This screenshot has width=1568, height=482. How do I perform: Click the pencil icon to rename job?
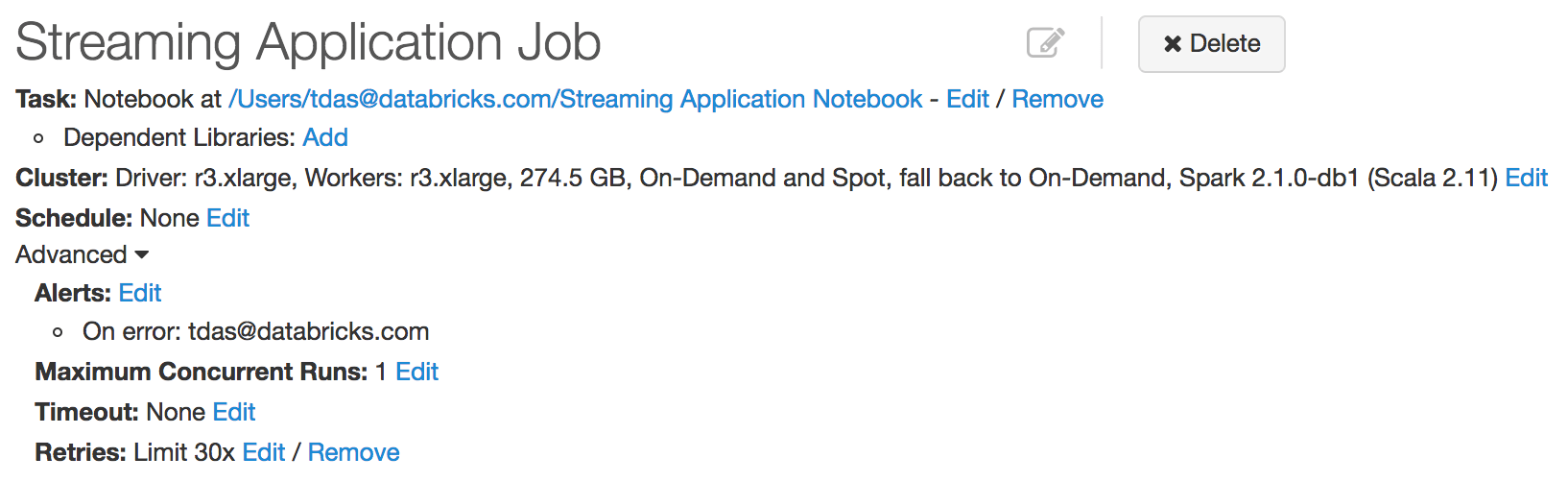1045,43
